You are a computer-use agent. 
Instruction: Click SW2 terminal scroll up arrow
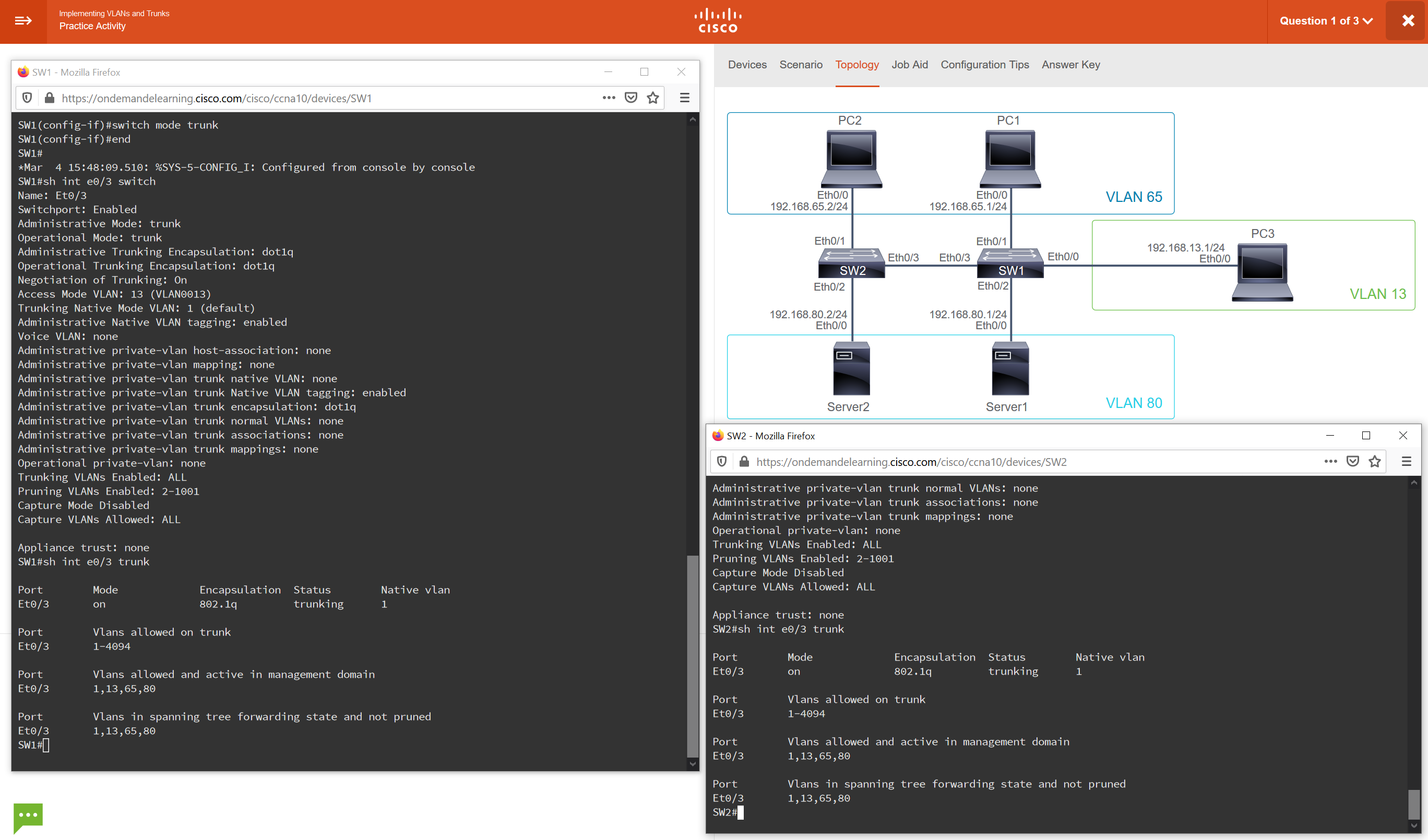1414,483
